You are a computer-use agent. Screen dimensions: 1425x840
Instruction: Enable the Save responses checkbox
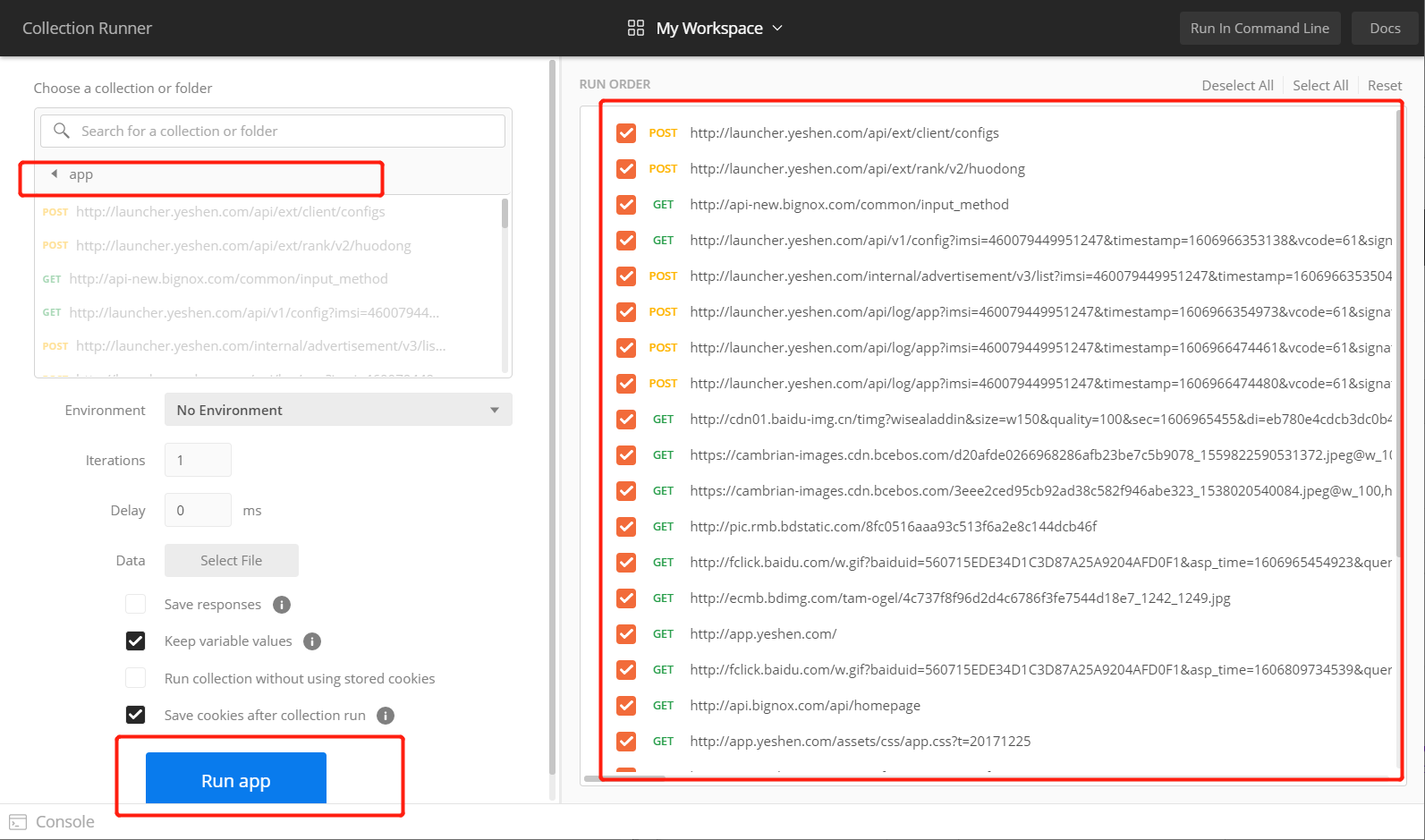[136, 604]
